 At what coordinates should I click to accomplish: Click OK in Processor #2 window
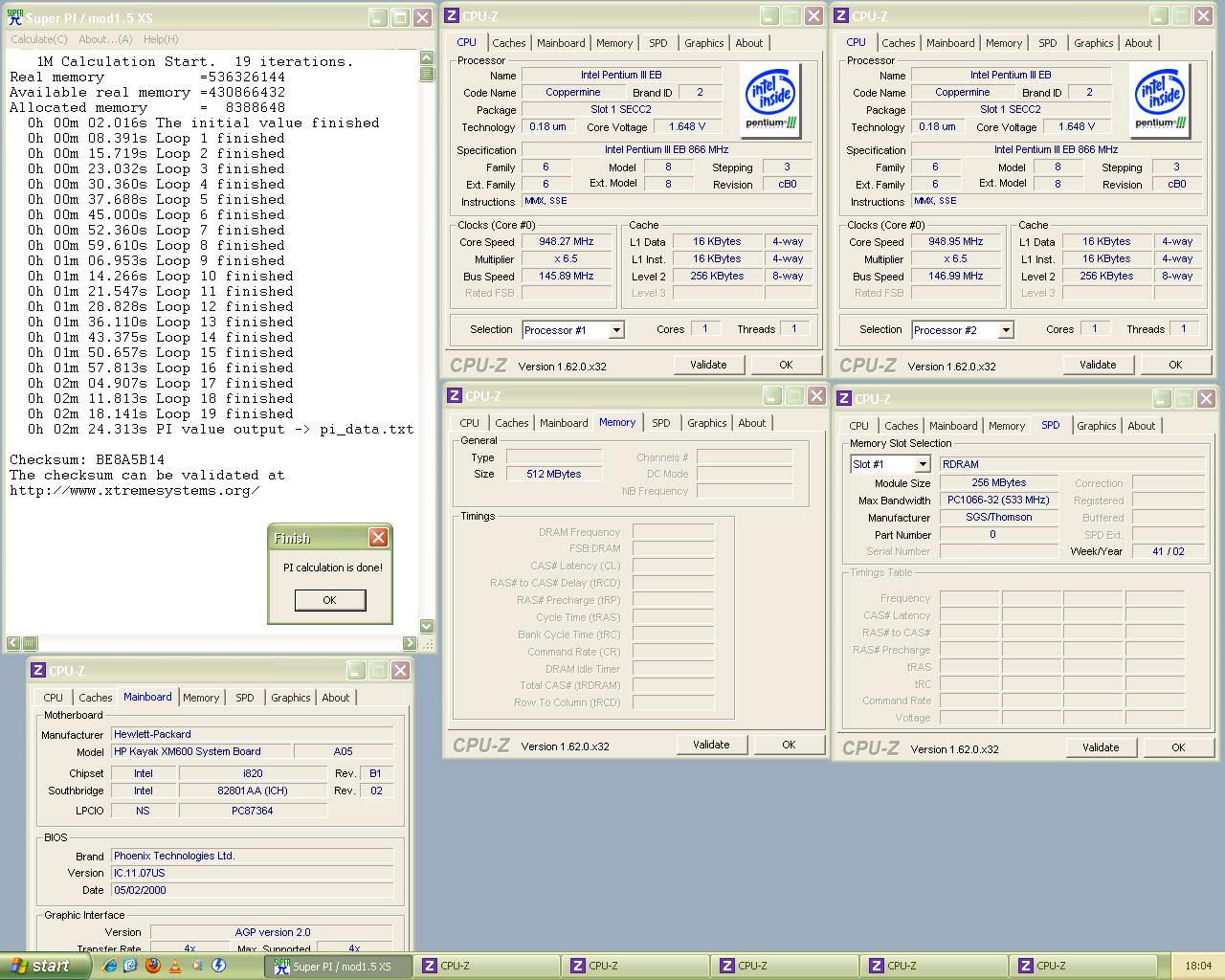pos(1175,365)
